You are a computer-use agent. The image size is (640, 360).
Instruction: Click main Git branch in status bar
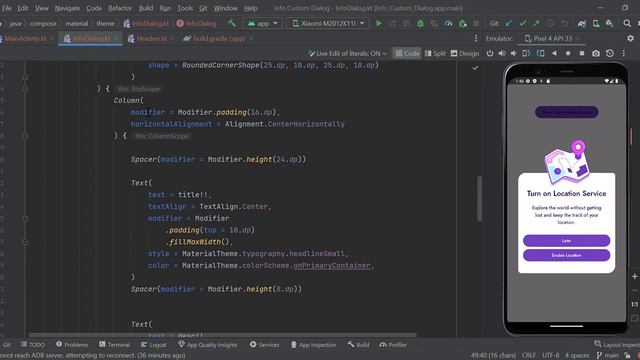607,356
